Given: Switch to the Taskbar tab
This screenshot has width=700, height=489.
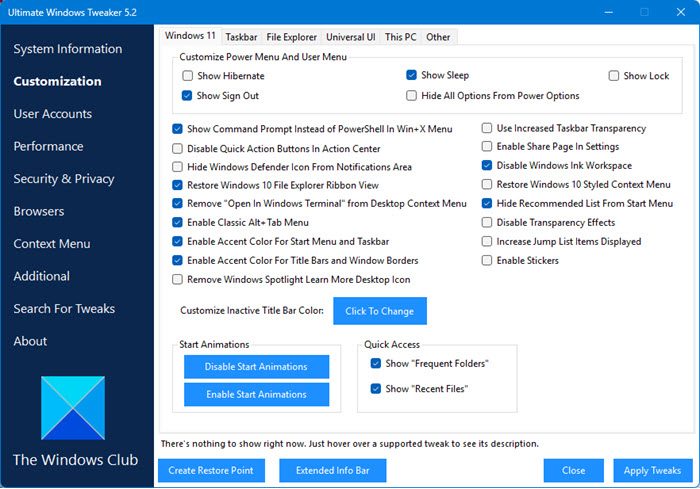Looking at the screenshot, I should coord(241,37).
